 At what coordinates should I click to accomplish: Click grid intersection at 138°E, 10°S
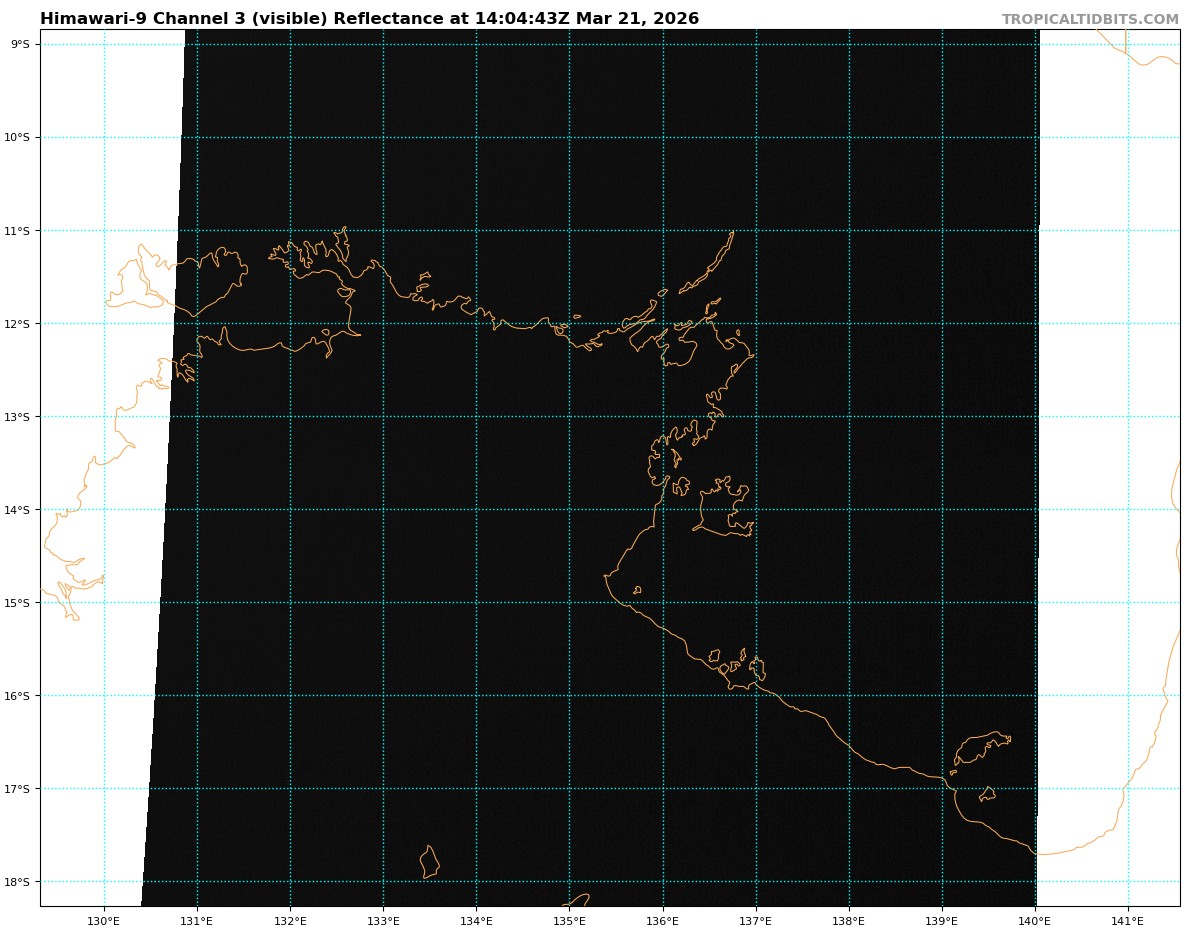pos(848,137)
